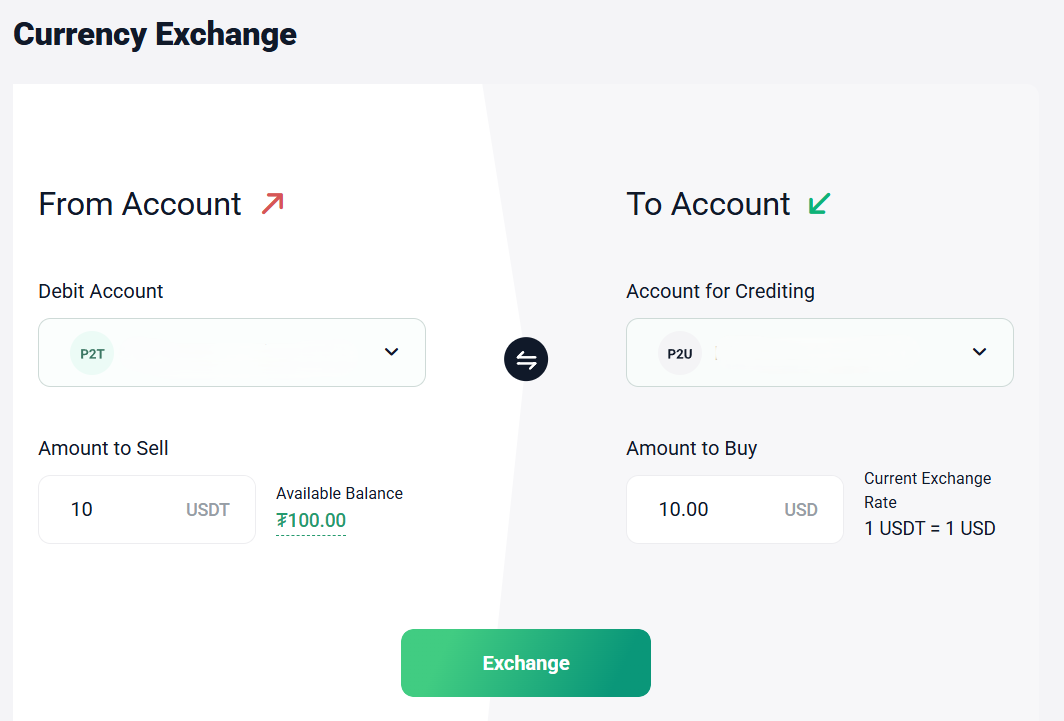Click the USDT currency label
Image resolution: width=1064 pixels, height=721 pixels.
[x=208, y=510]
